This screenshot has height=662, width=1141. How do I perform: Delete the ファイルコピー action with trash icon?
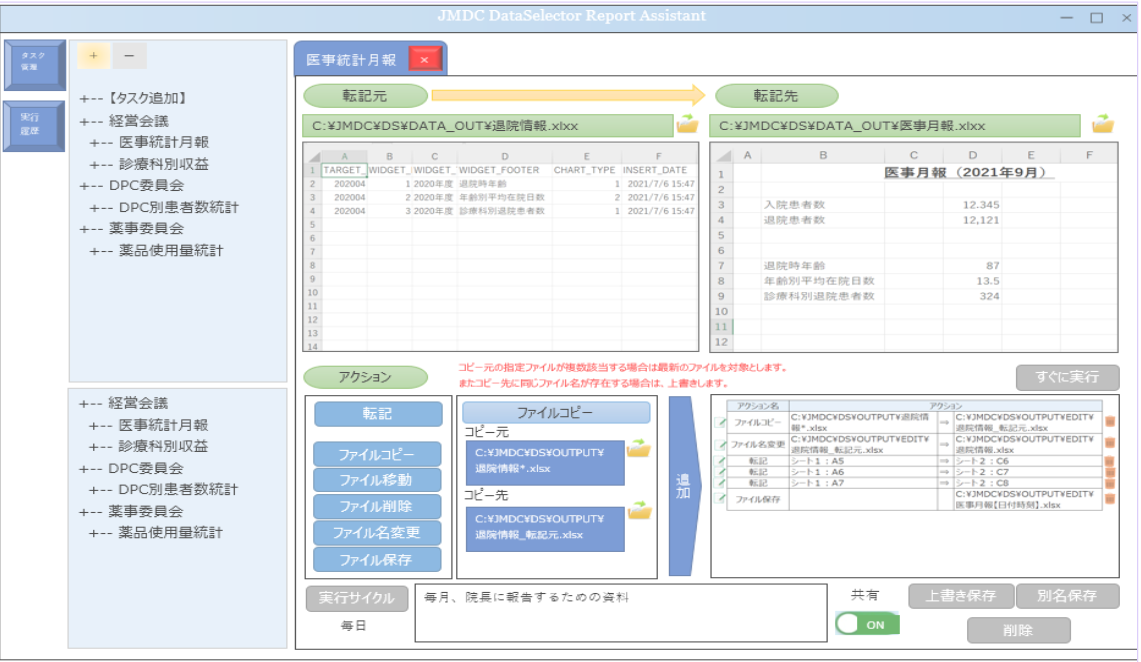[1110, 422]
